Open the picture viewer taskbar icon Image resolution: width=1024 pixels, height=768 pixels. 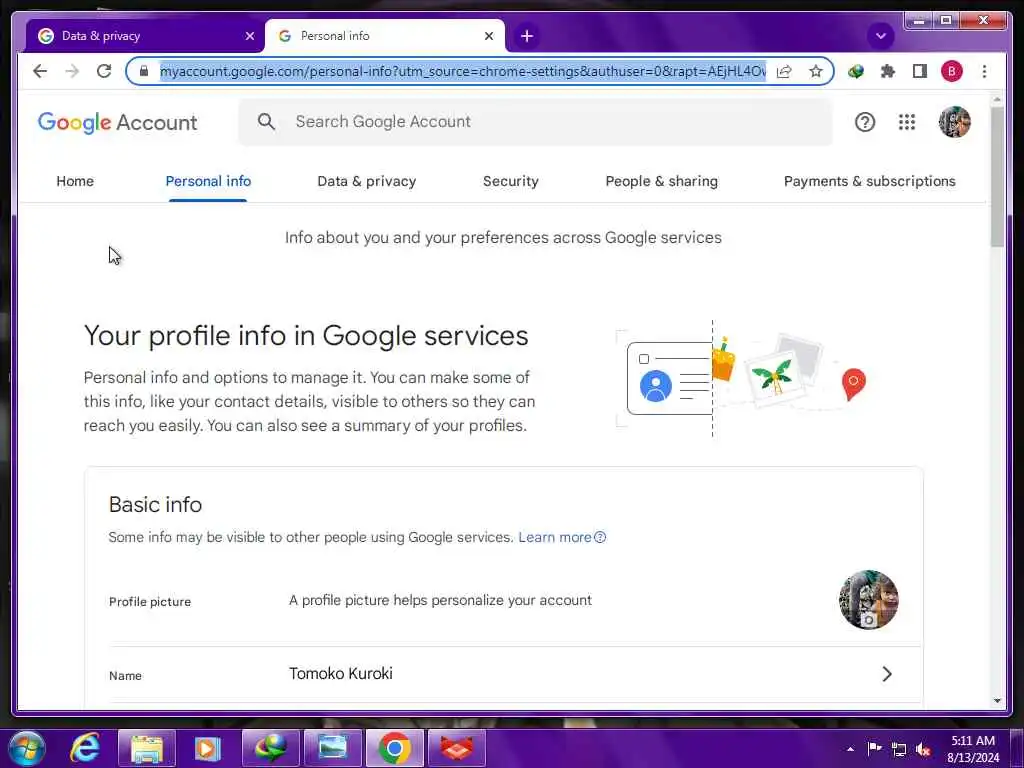[332, 748]
